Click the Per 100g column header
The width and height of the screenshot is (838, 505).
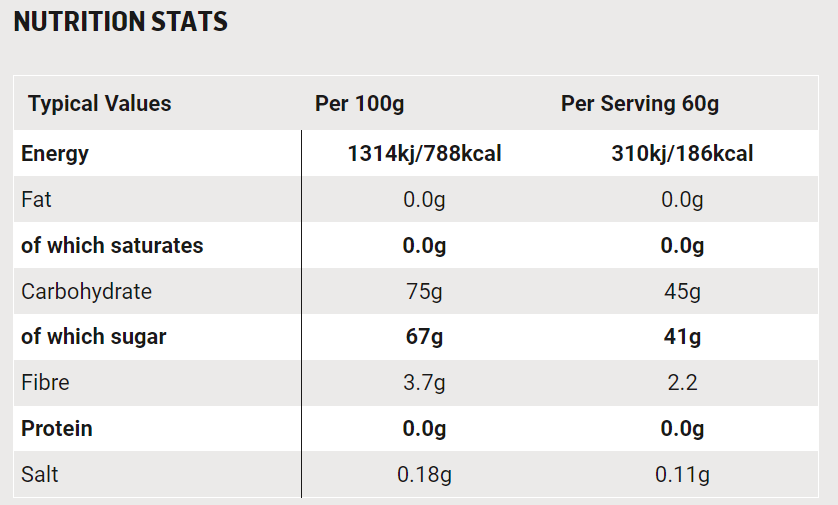coord(359,103)
